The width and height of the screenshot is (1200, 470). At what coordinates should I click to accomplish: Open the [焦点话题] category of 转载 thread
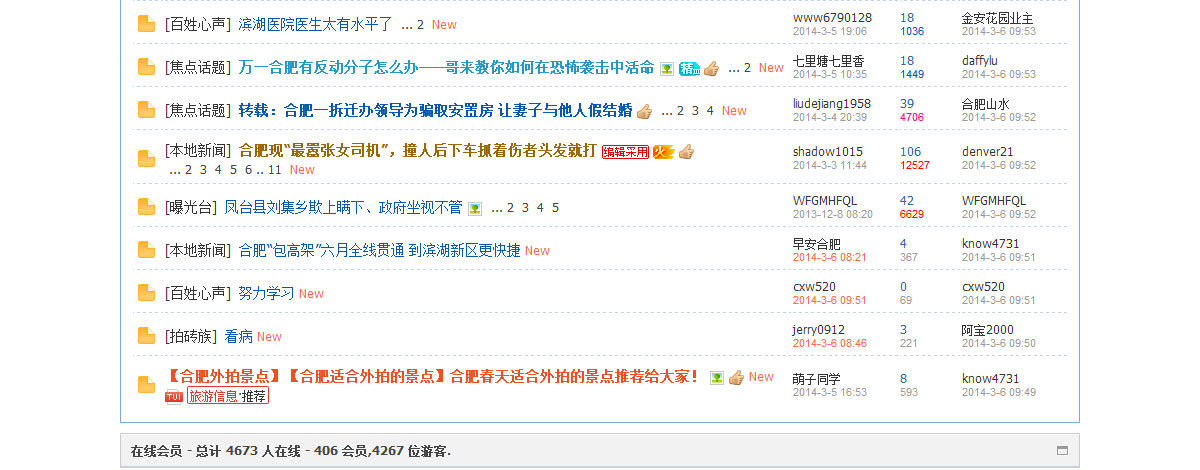click(197, 110)
